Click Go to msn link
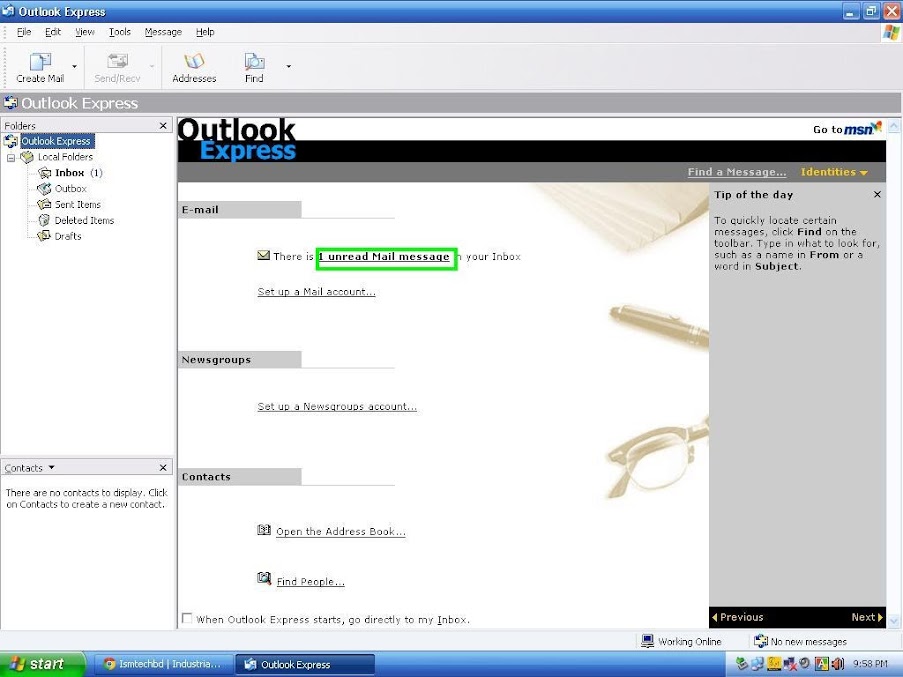The height and width of the screenshot is (677, 903). point(847,128)
